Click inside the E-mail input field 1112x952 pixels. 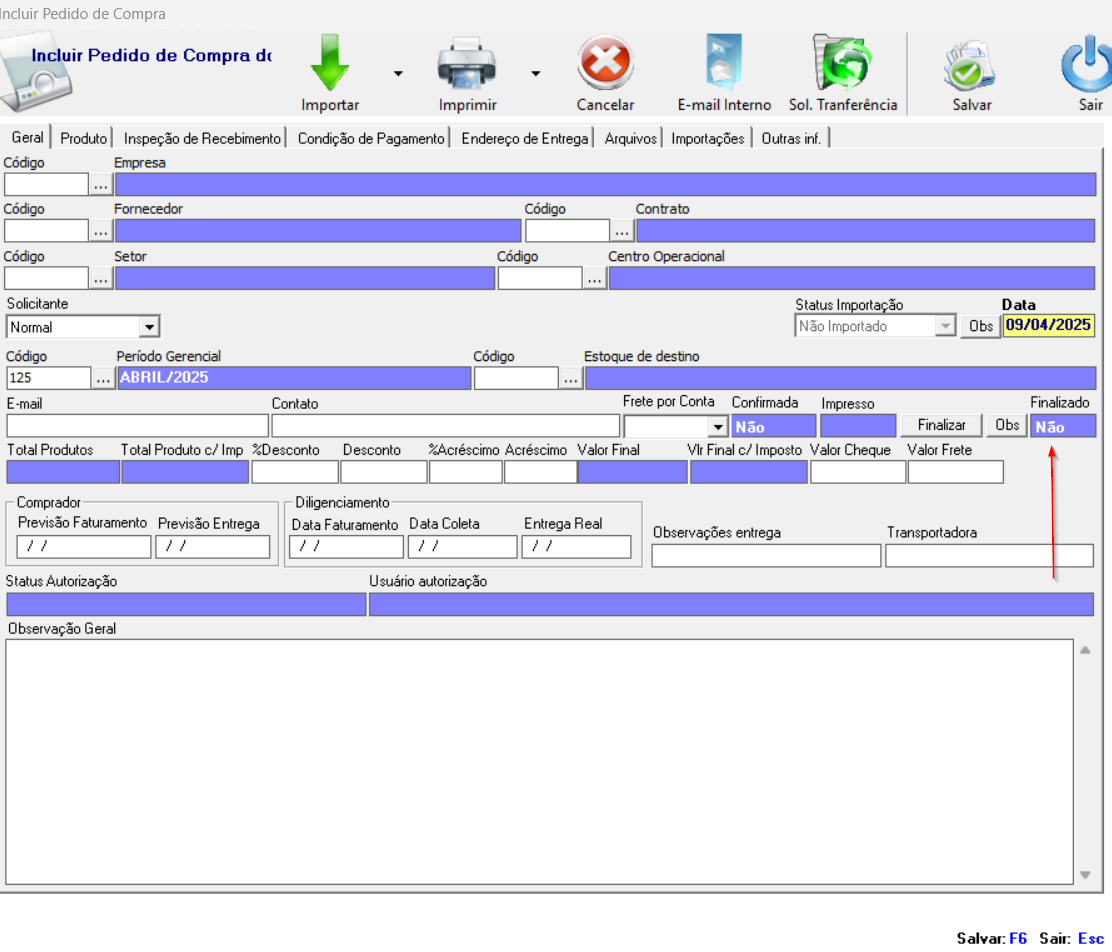pyautogui.click(x=137, y=426)
